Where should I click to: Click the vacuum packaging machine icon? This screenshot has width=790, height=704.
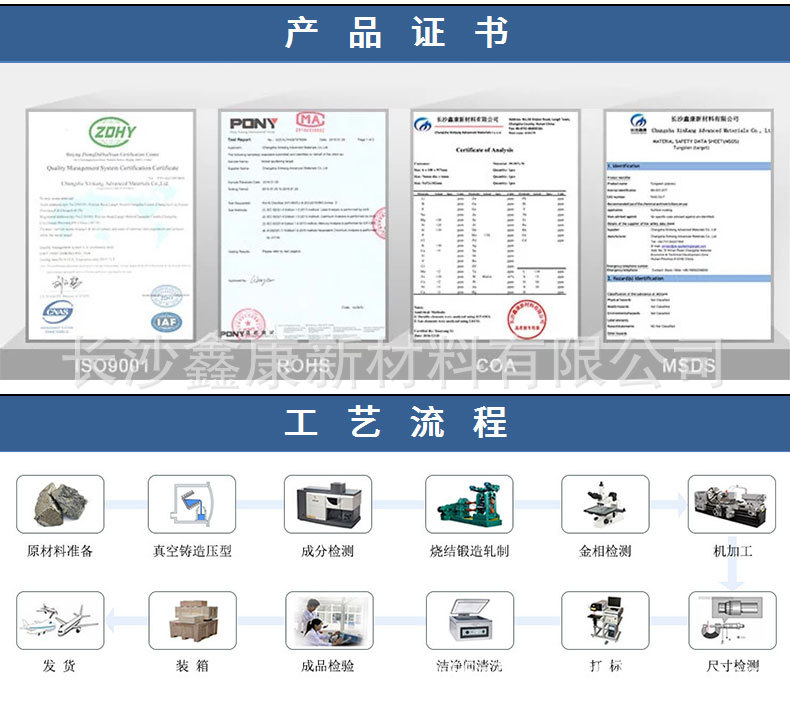coord(470,620)
